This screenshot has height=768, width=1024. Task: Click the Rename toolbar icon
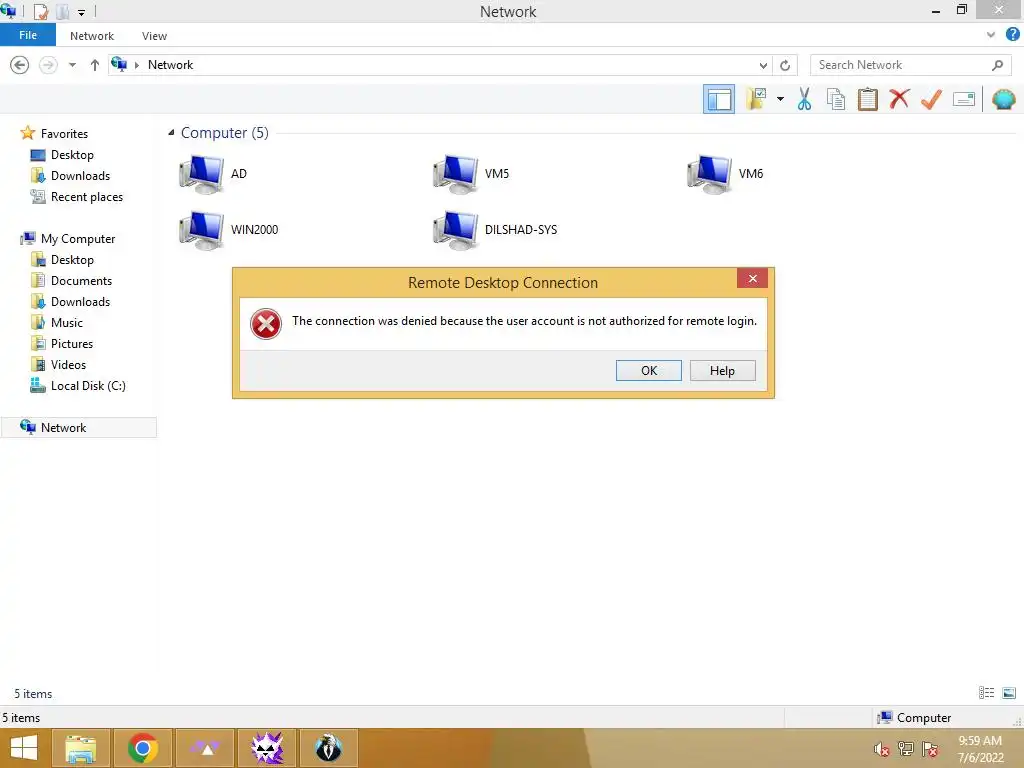pos(964,99)
